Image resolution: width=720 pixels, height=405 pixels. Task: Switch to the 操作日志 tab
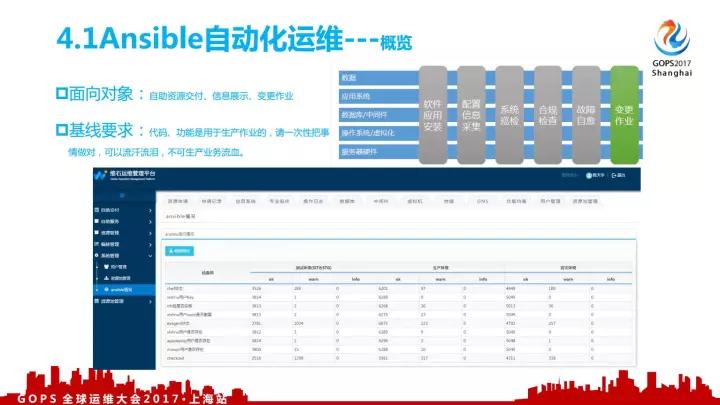click(313, 201)
